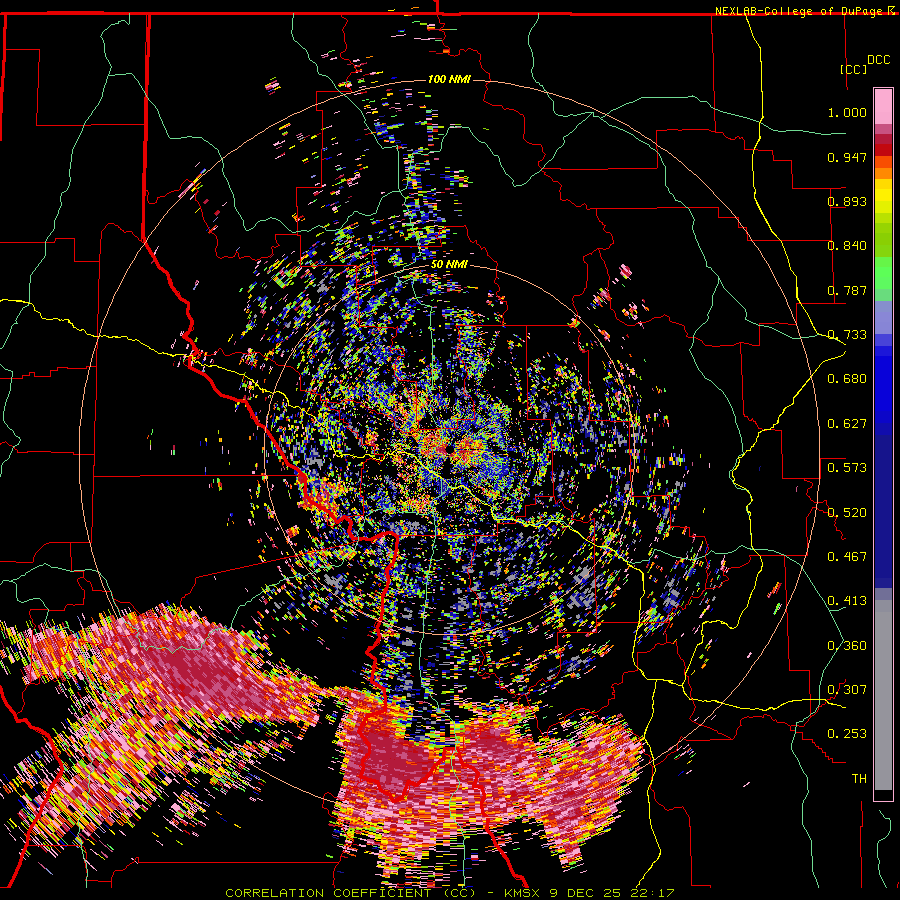Click the DCC label above the color scale
Image resolution: width=900 pixels, height=900 pixels.
click(x=879, y=60)
